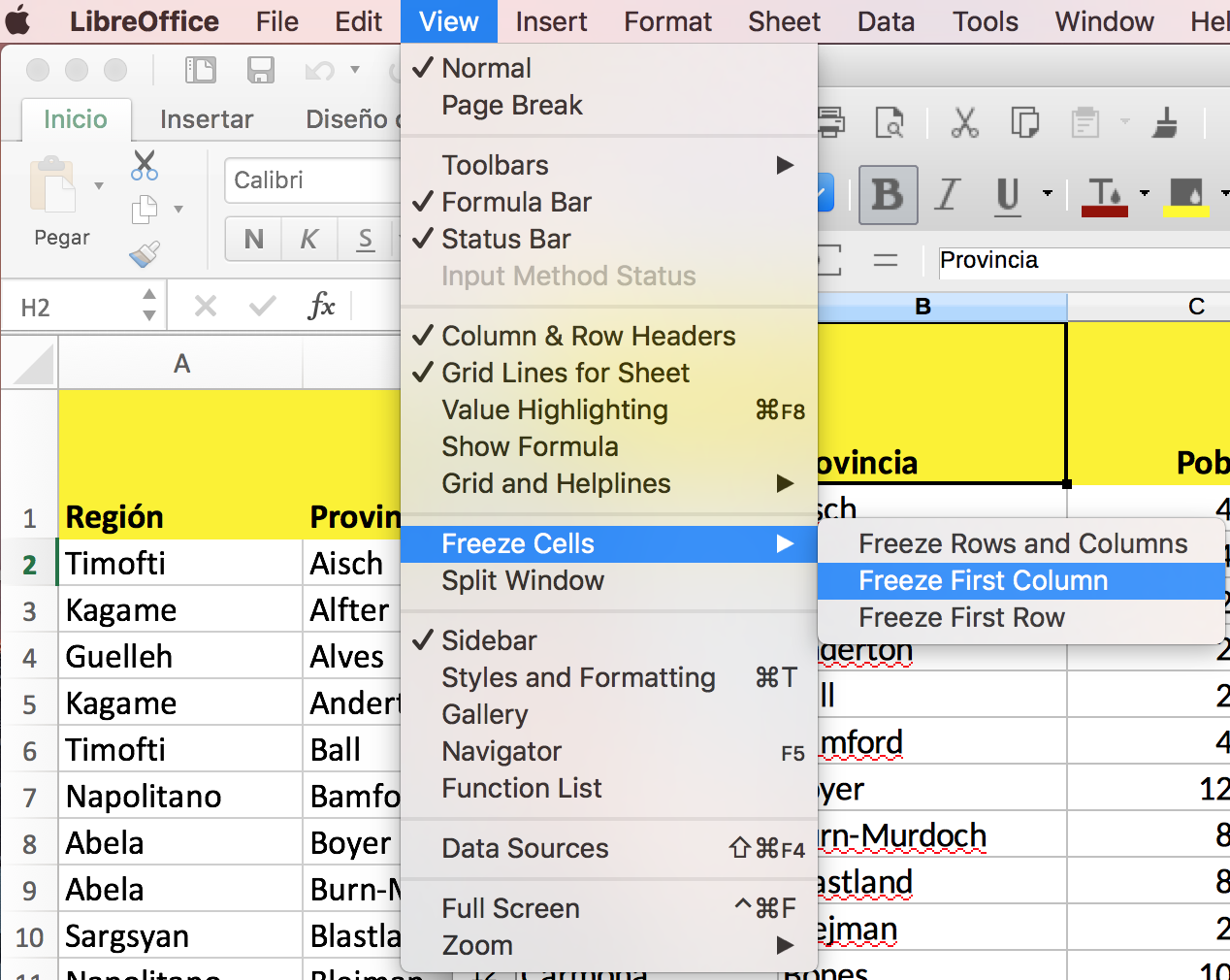Expand the Toolbars submenu
Viewport: 1230px width, 980px height.
609,165
